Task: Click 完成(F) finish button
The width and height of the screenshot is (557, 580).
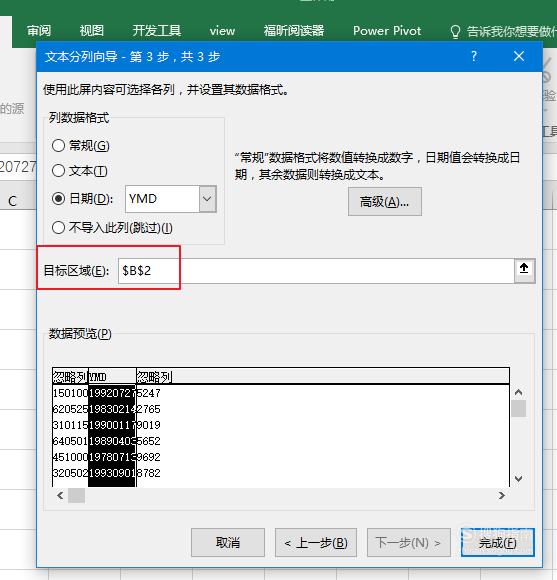Action: coord(497,543)
